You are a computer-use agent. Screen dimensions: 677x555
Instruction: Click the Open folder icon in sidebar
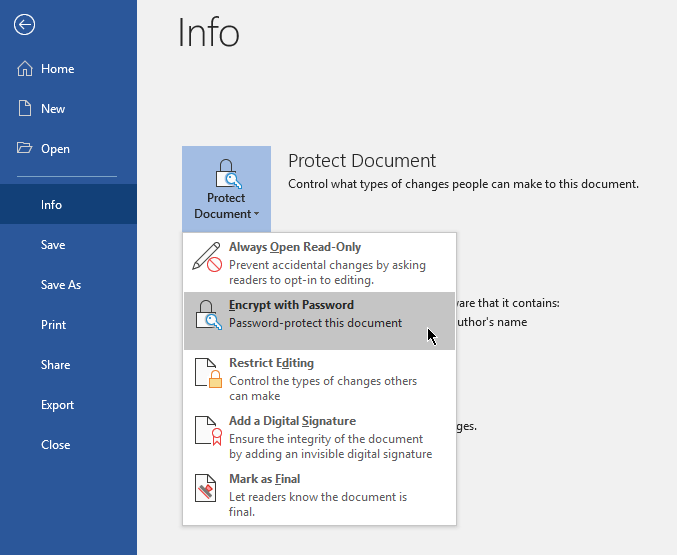(25, 149)
